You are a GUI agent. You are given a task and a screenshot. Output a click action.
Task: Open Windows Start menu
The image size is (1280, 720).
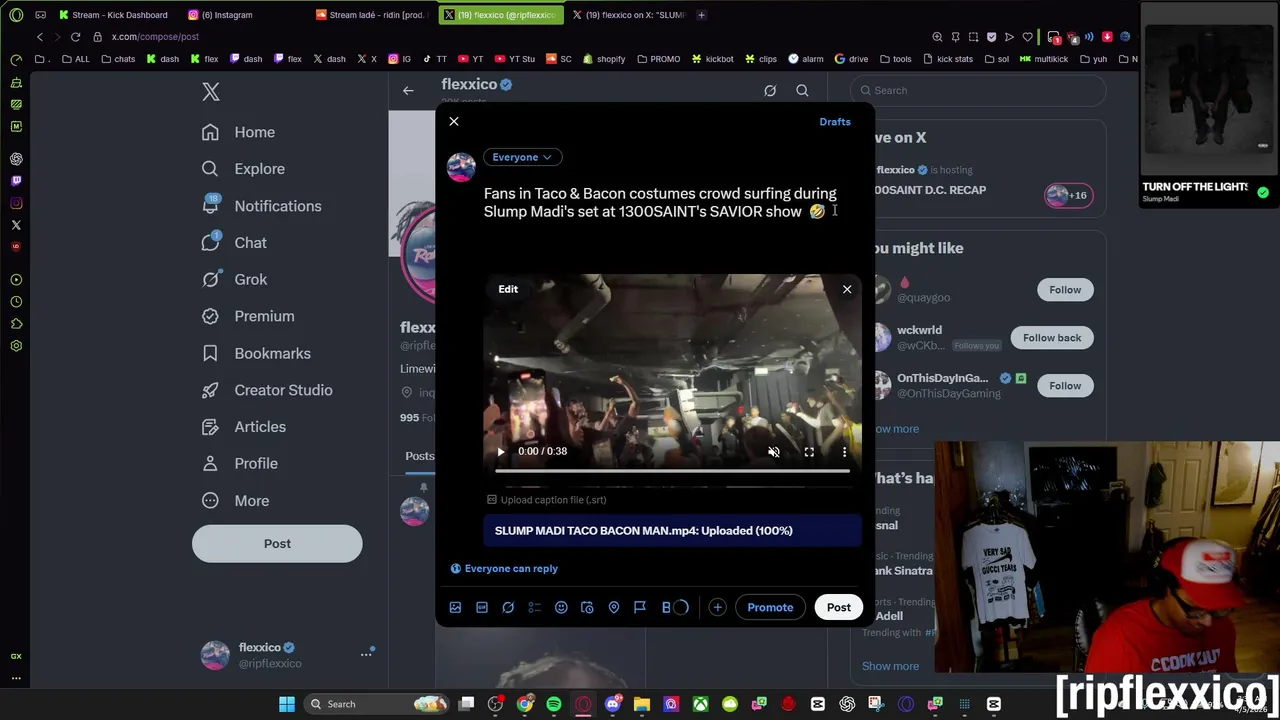pyautogui.click(x=287, y=704)
